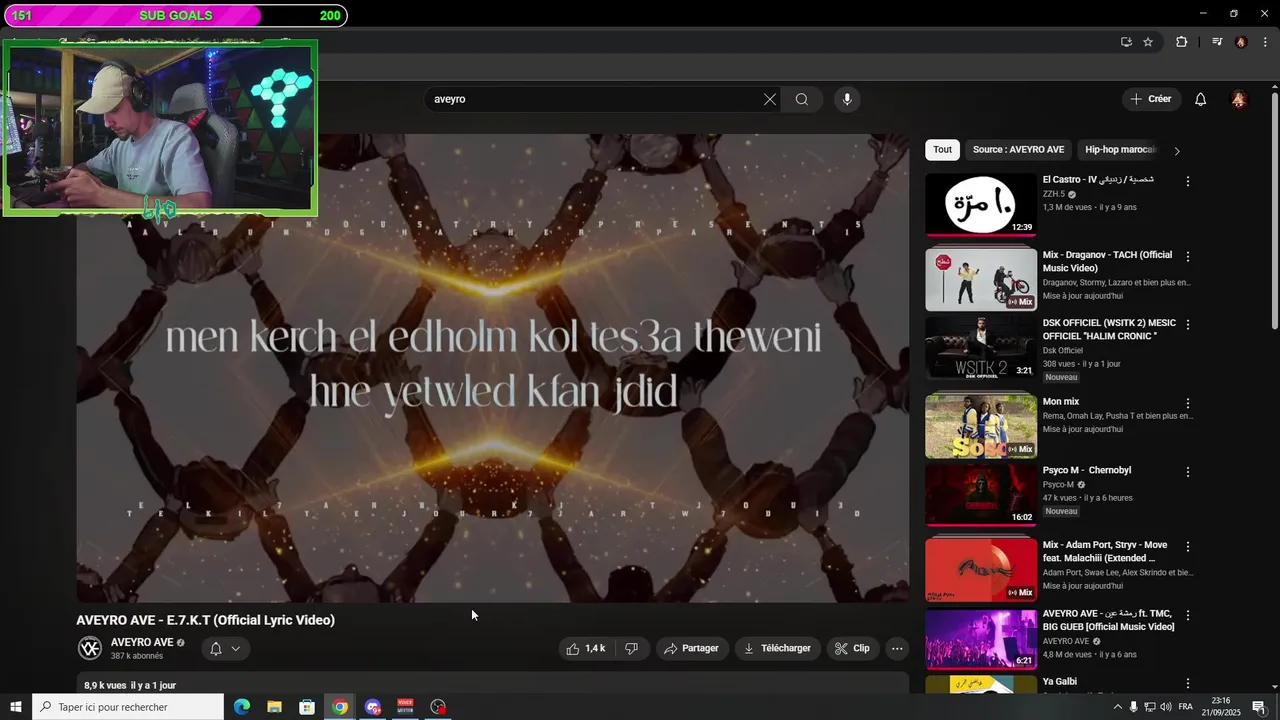Bookmark this page with the star icon

pyautogui.click(x=1148, y=42)
